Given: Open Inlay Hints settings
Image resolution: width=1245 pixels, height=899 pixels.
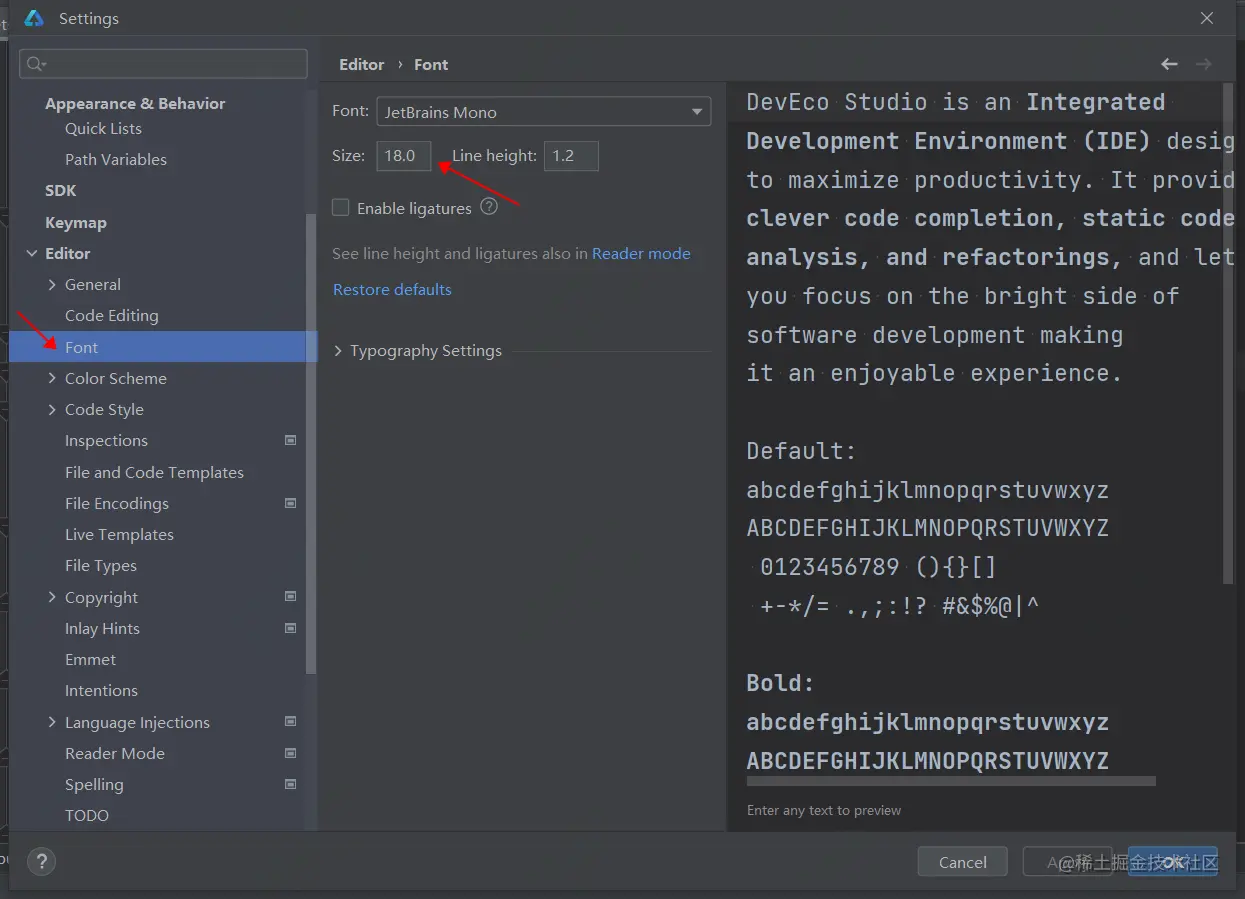Looking at the screenshot, I should [x=102, y=628].
